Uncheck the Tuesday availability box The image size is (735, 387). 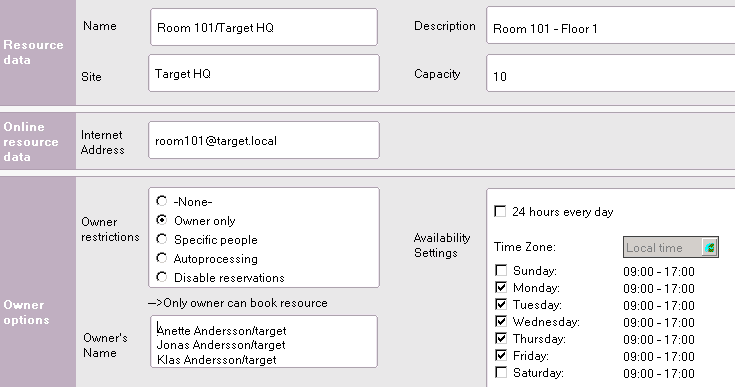pos(501,304)
